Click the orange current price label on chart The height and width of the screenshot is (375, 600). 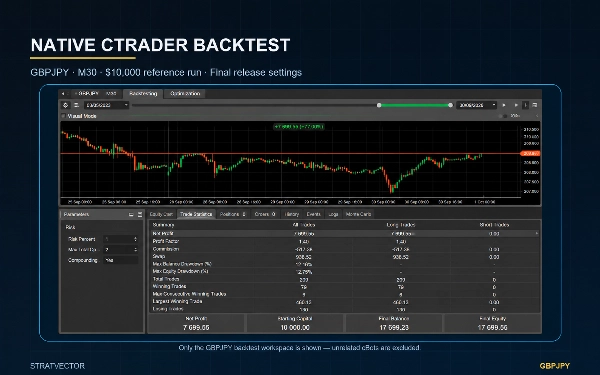pos(530,153)
